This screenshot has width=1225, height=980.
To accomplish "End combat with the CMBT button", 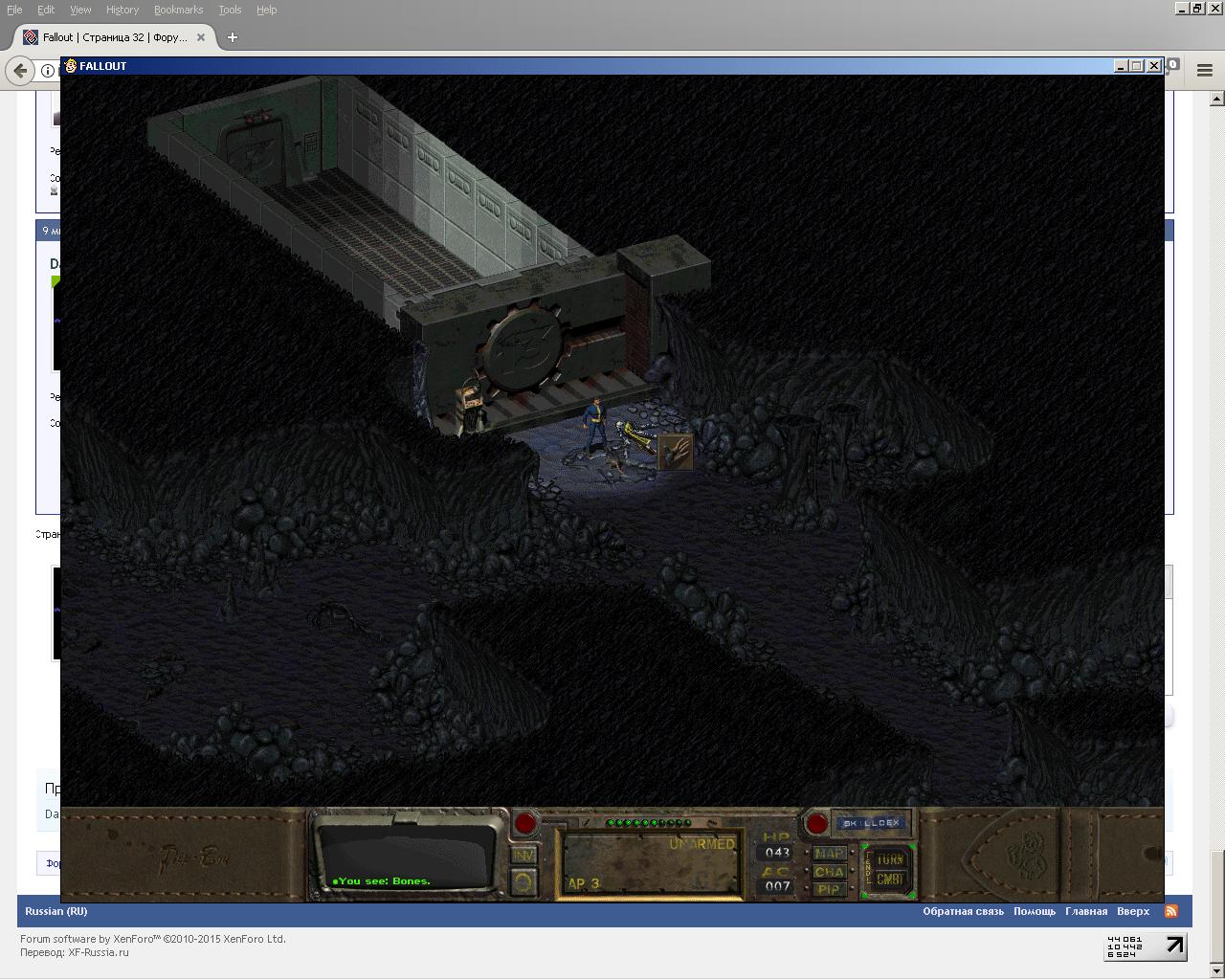I will pyautogui.click(x=890, y=879).
